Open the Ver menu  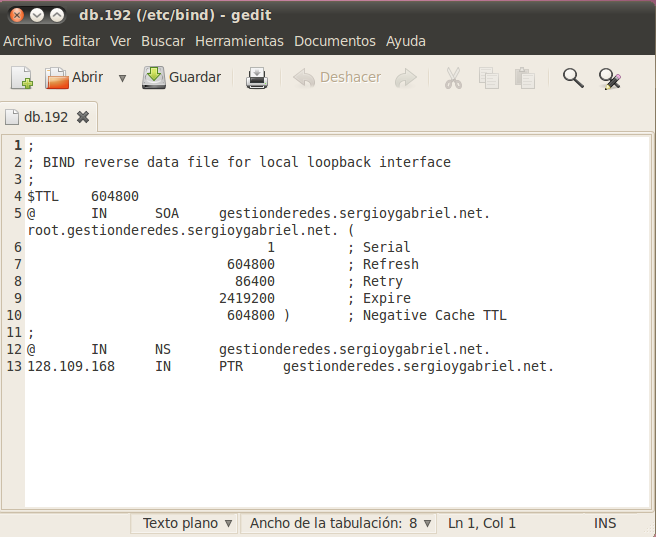[120, 41]
